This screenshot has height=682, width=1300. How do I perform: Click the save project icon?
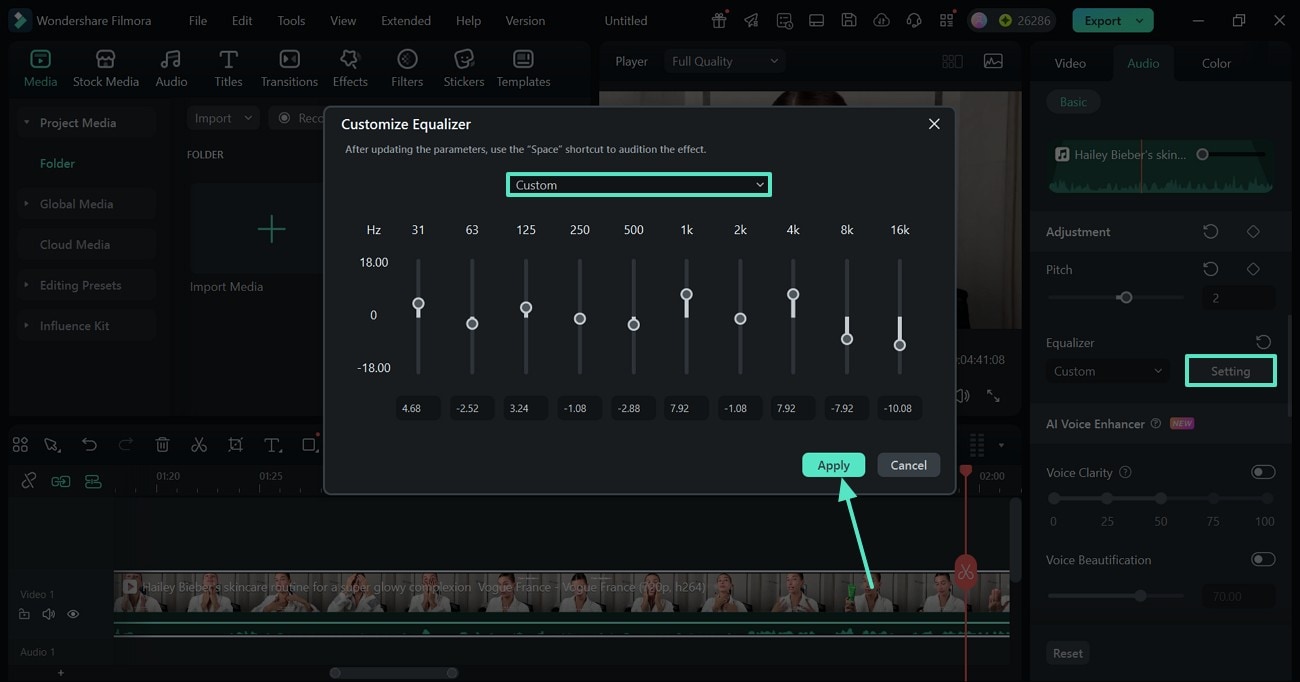coord(848,20)
